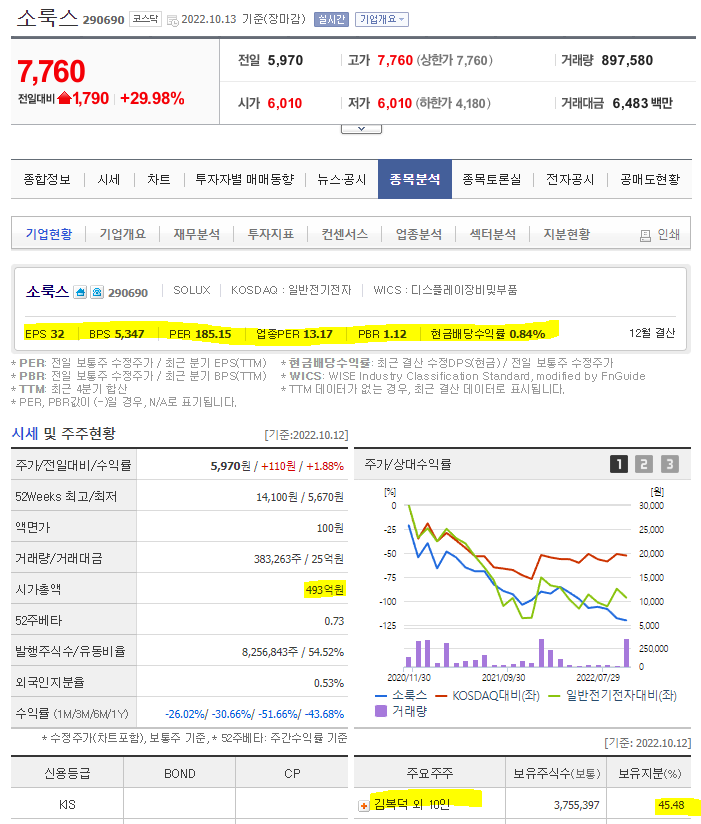Click the BOND column header

tap(180, 774)
